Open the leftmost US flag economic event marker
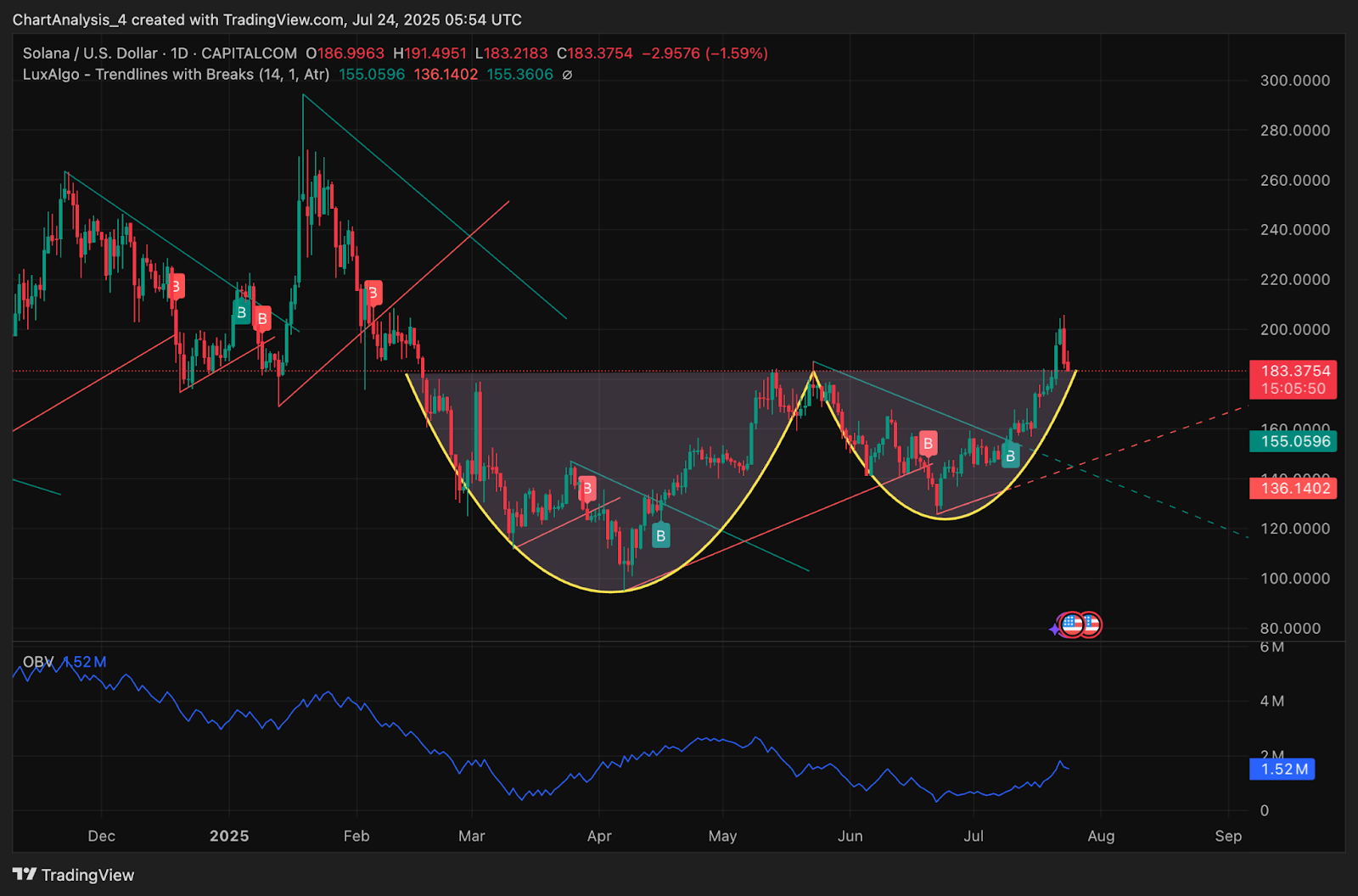 1072,624
